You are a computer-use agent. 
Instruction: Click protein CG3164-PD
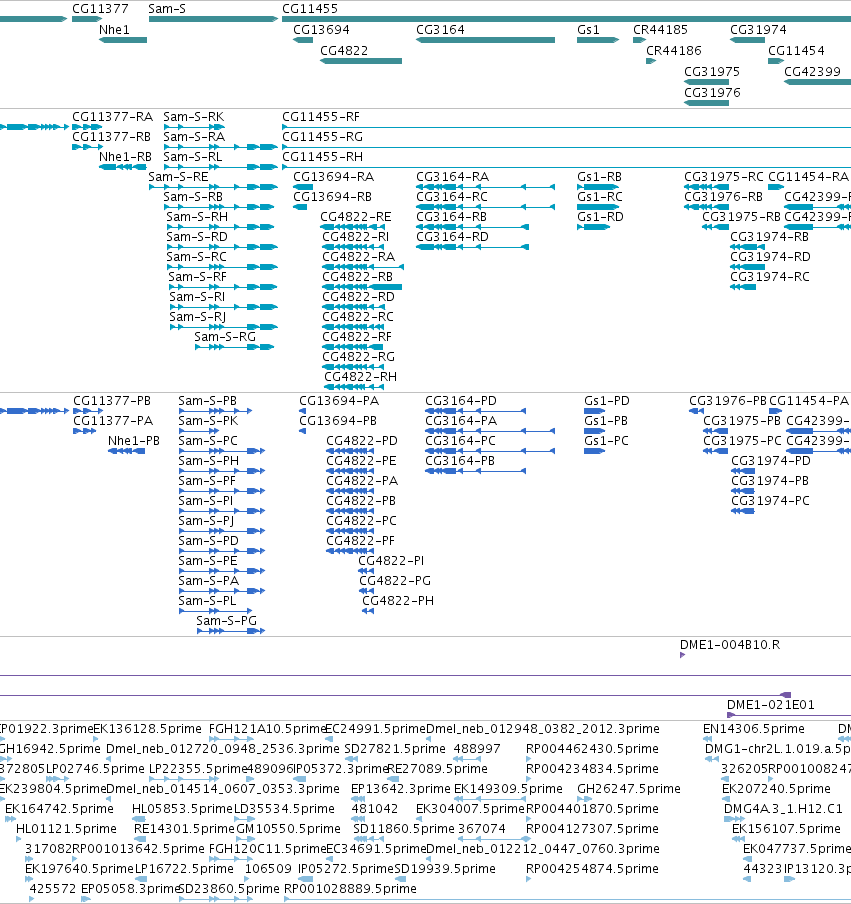(x=461, y=401)
